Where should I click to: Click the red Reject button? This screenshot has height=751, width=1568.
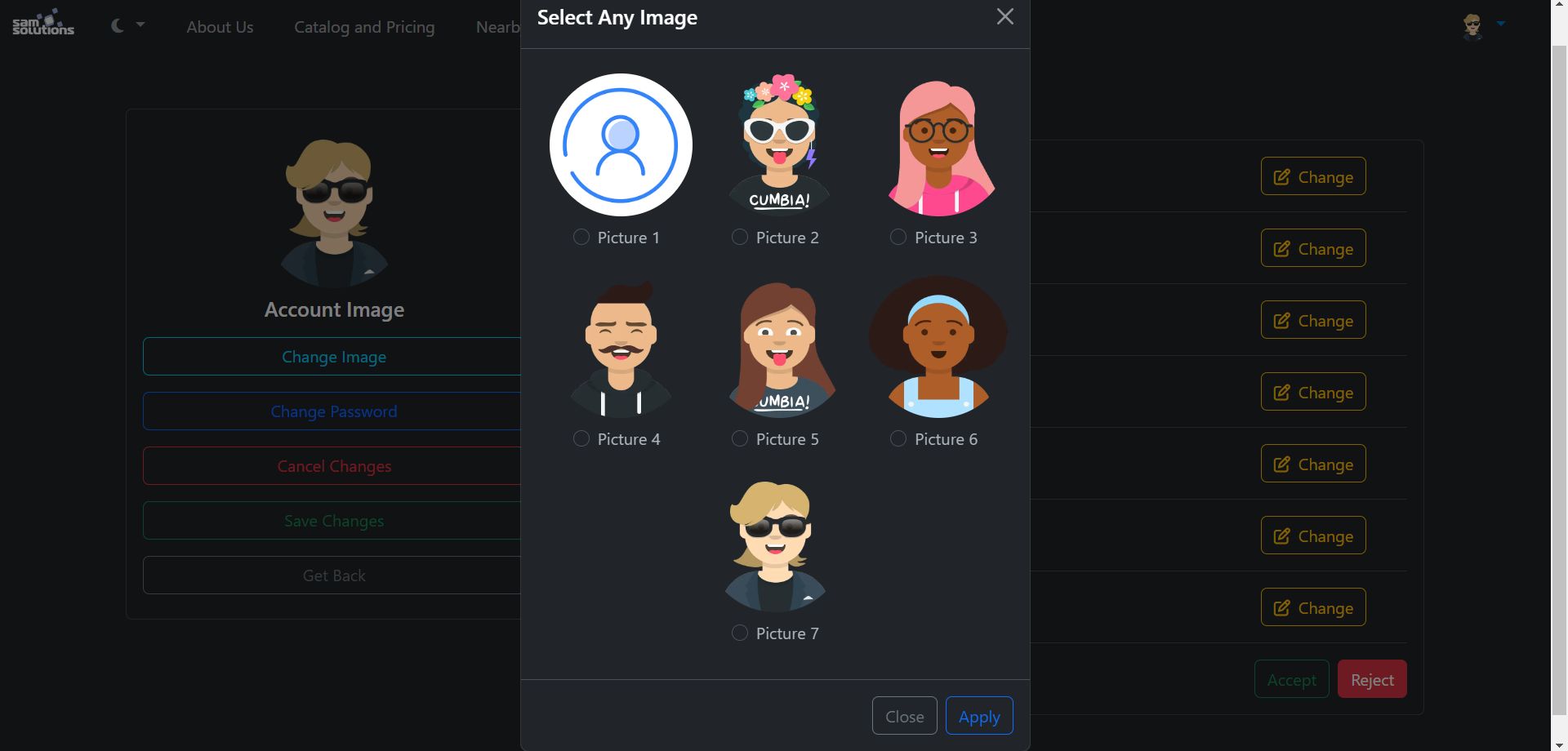[1371, 679]
